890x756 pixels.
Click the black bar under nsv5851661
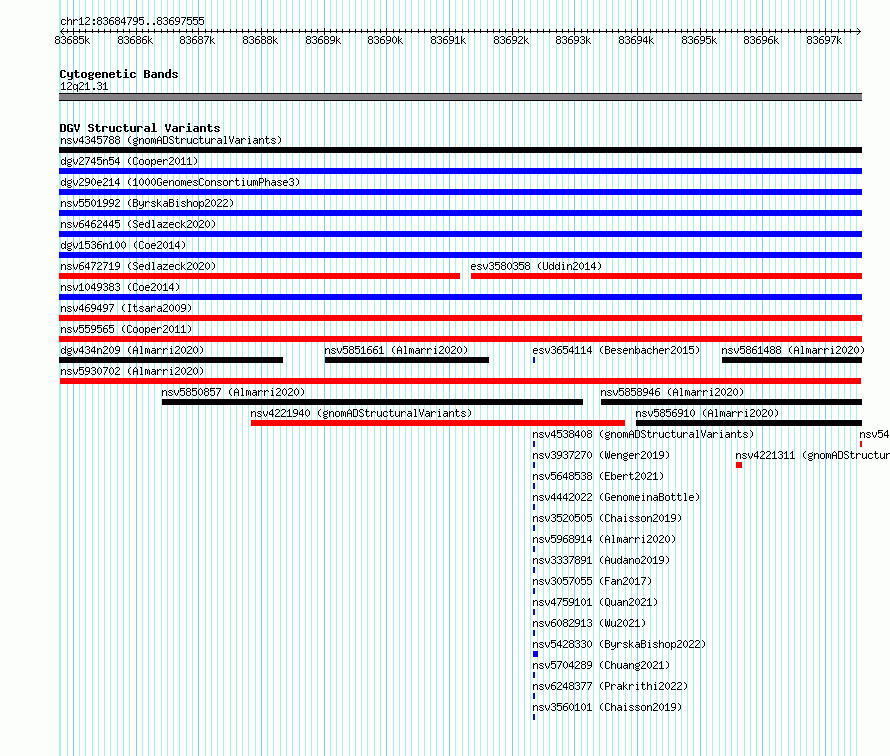[x=406, y=360]
